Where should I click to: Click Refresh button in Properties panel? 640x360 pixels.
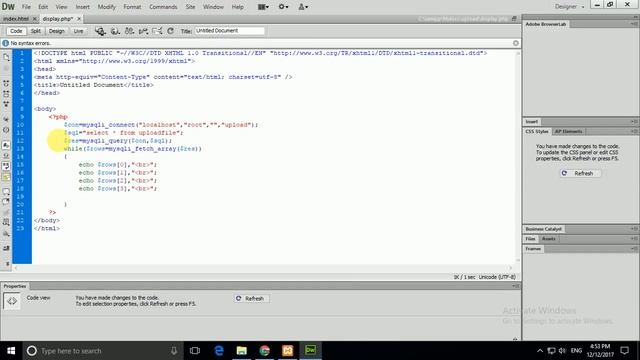[251, 299]
